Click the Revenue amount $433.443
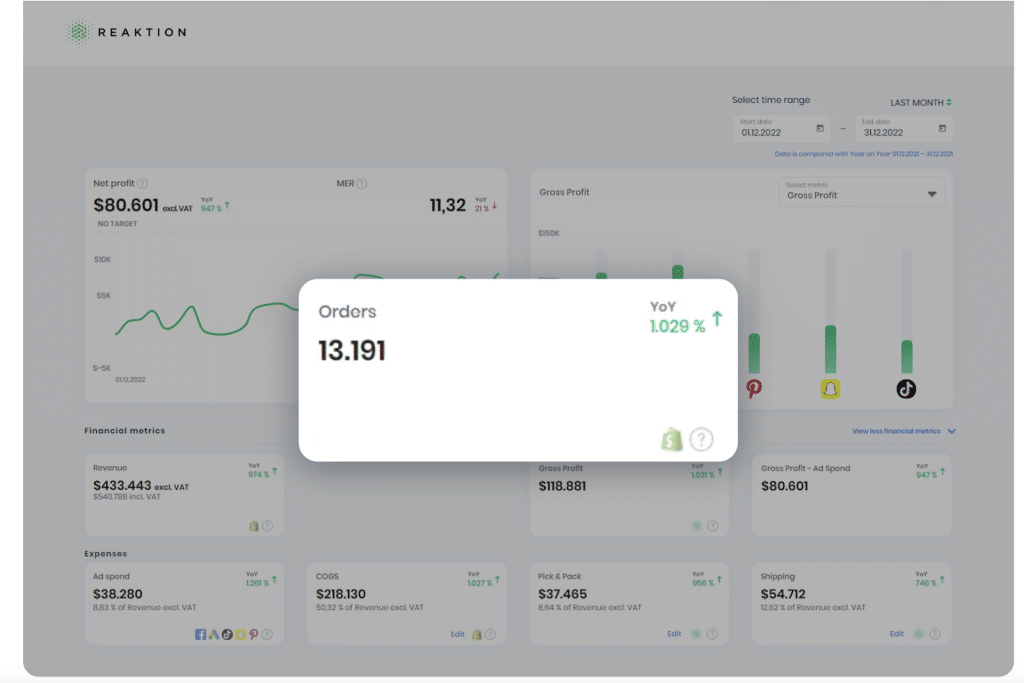The height and width of the screenshot is (683, 1024). point(122,486)
